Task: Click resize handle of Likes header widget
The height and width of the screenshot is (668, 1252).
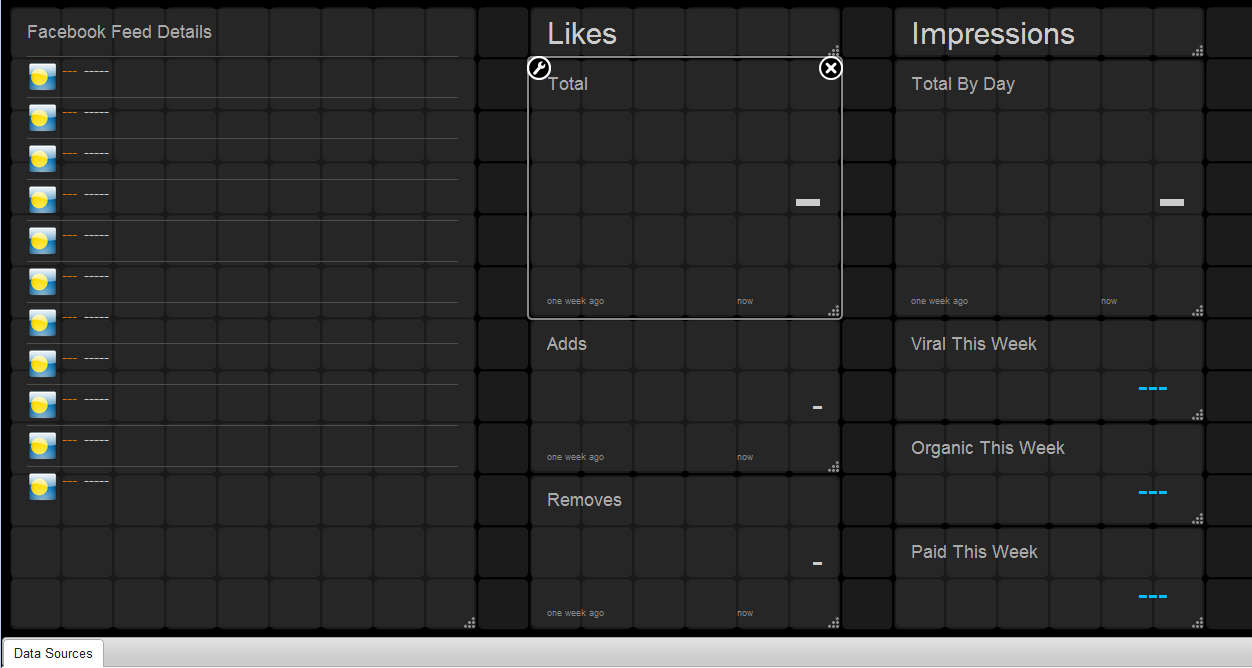Action: tap(834, 50)
